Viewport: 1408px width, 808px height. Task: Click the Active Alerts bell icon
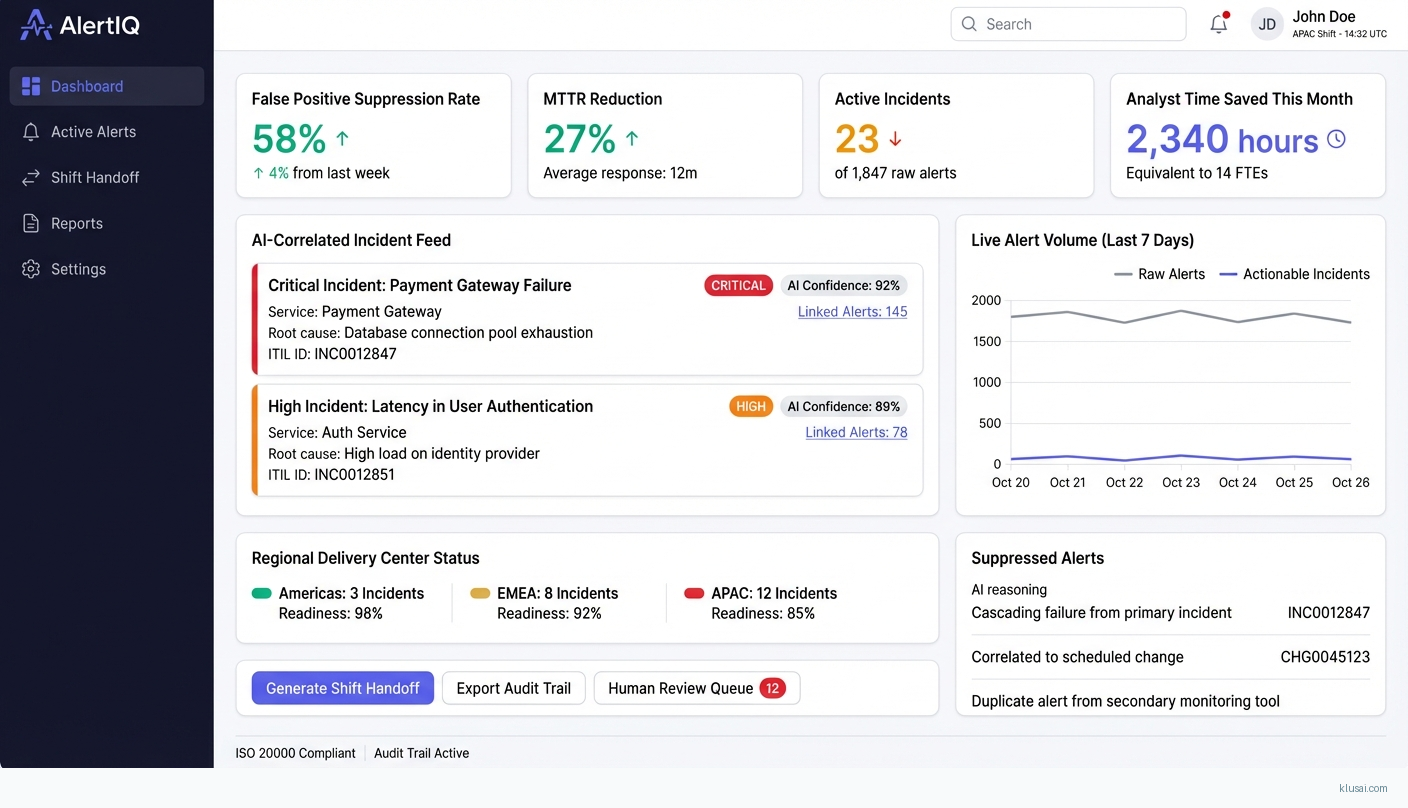[31, 132]
